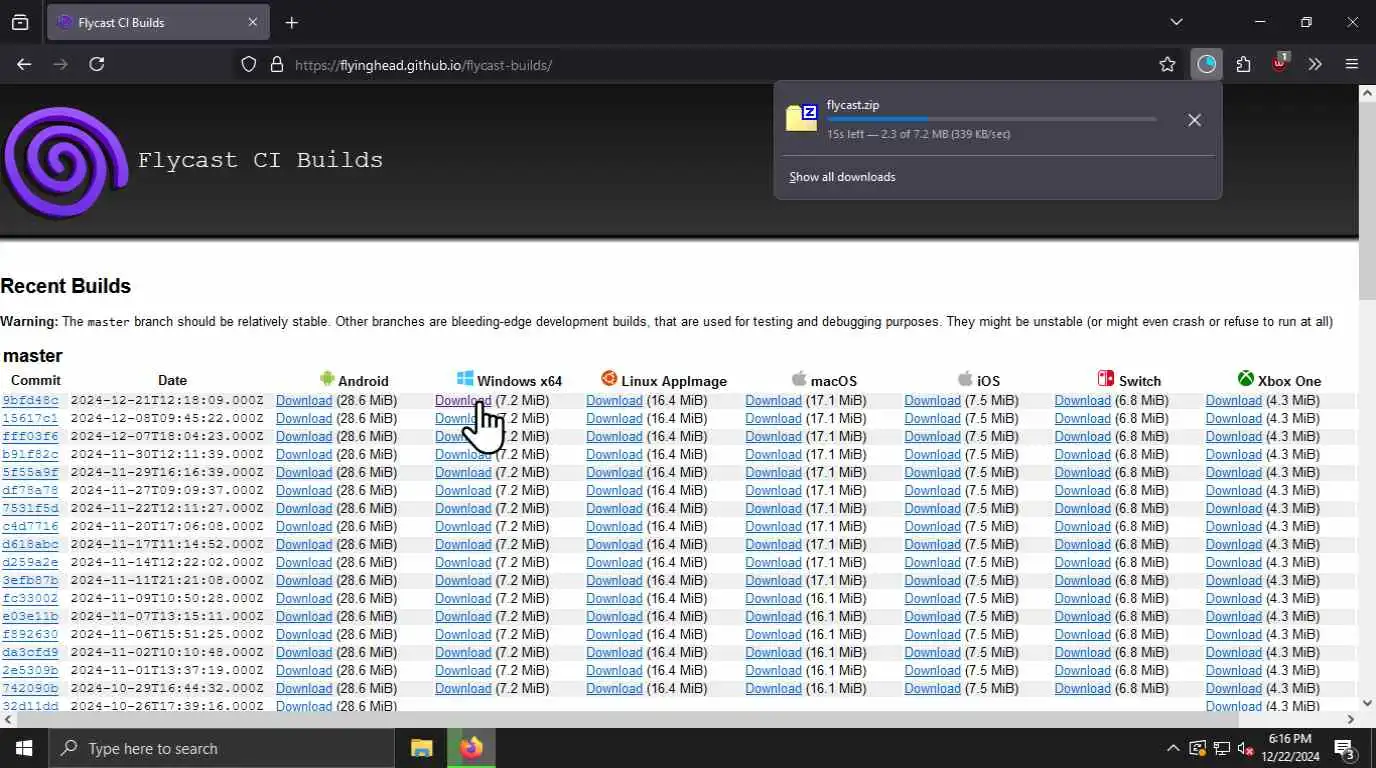Open the uBlock Origin extension icon
This screenshot has height=768, width=1376.
(x=1279, y=63)
